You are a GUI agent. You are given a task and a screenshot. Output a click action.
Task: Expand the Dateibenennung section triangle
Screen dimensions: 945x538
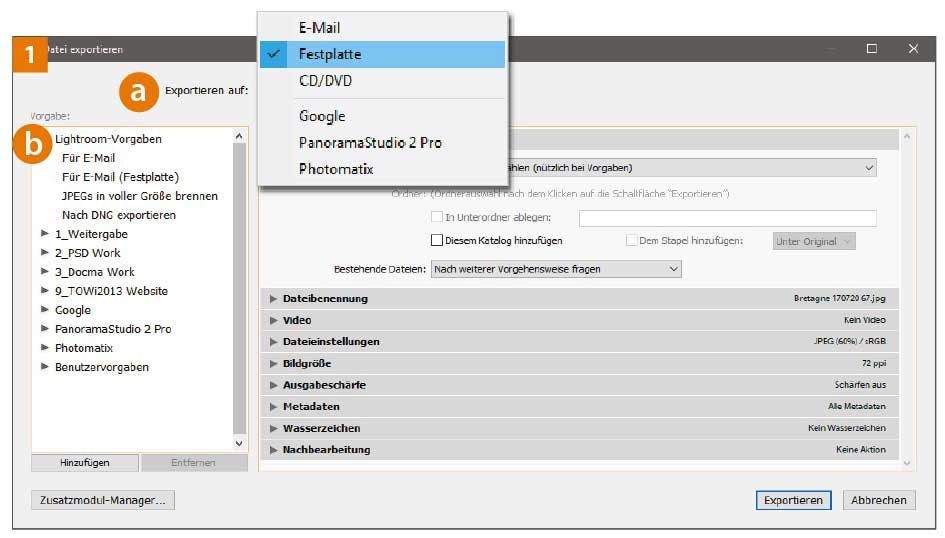tap(273, 299)
